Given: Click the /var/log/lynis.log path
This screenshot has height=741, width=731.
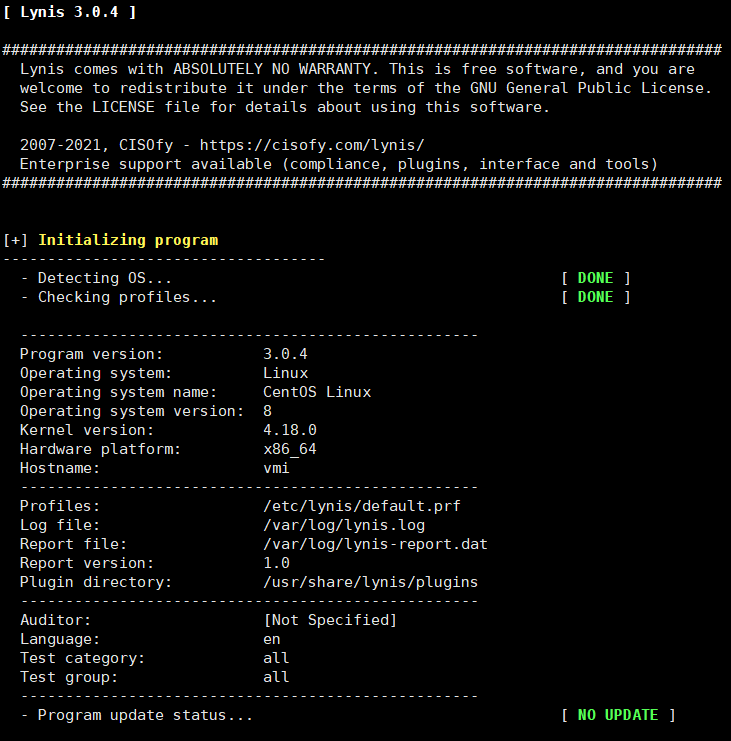Looking at the screenshot, I should coord(344,525).
